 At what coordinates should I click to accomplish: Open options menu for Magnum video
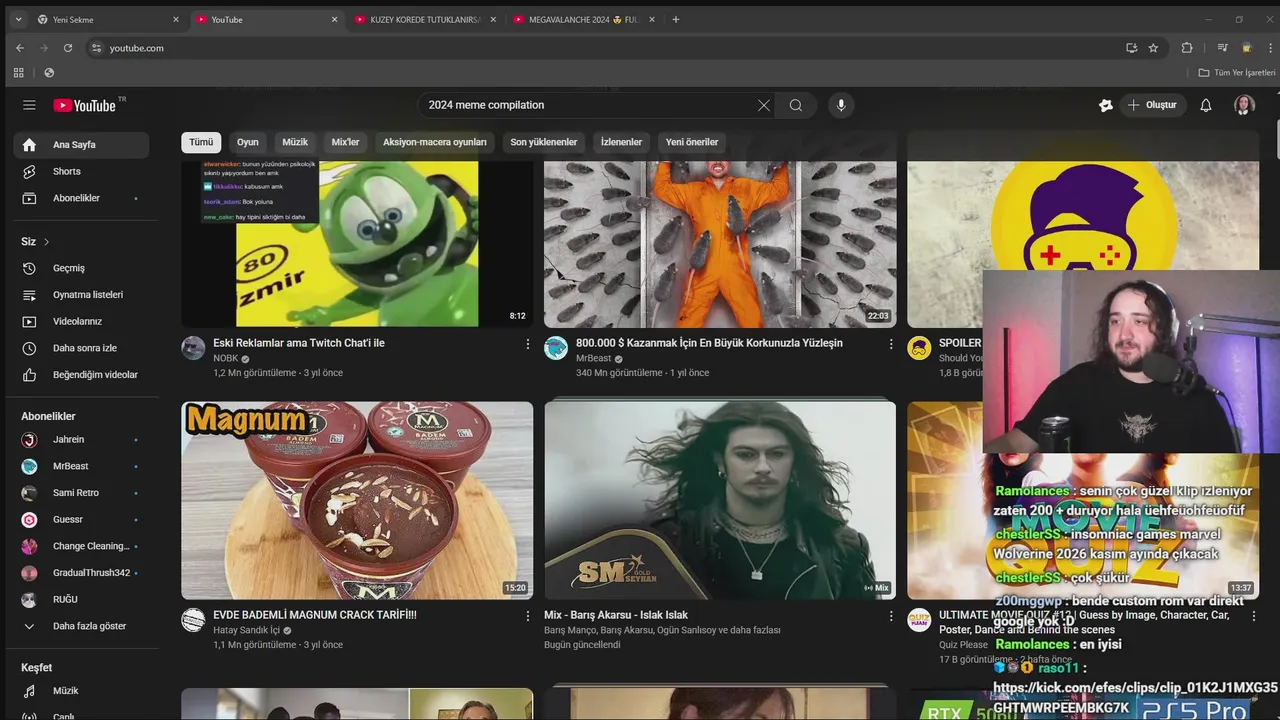pyautogui.click(x=528, y=617)
